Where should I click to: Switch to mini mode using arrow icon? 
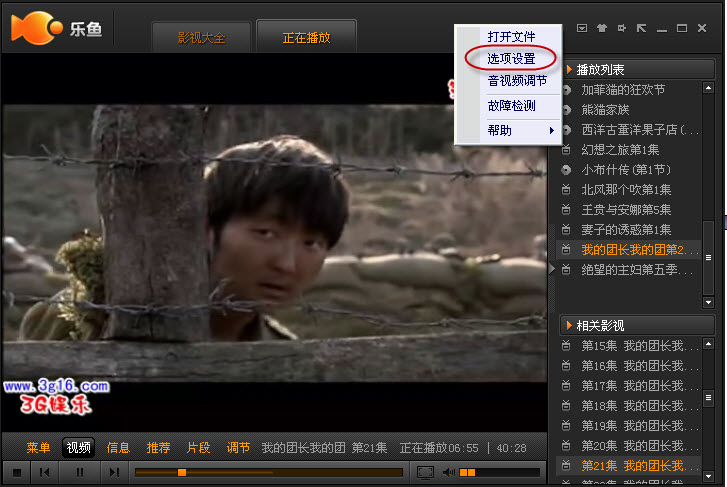pyautogui.click(x=641, y=28)
